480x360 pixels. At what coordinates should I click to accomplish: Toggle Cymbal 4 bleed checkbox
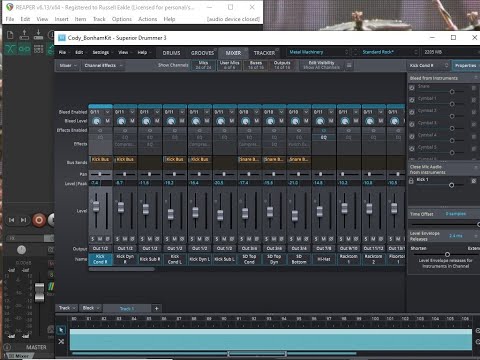pyautogui.click(x=412, y=136)
